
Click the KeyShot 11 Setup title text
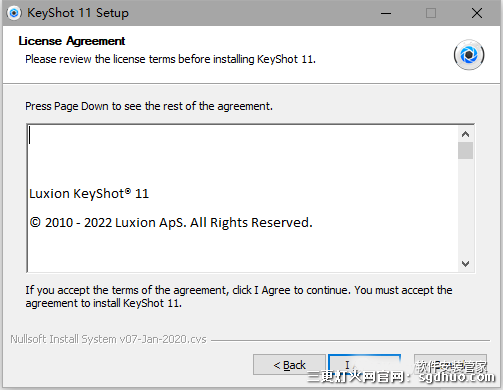(78, 13)
